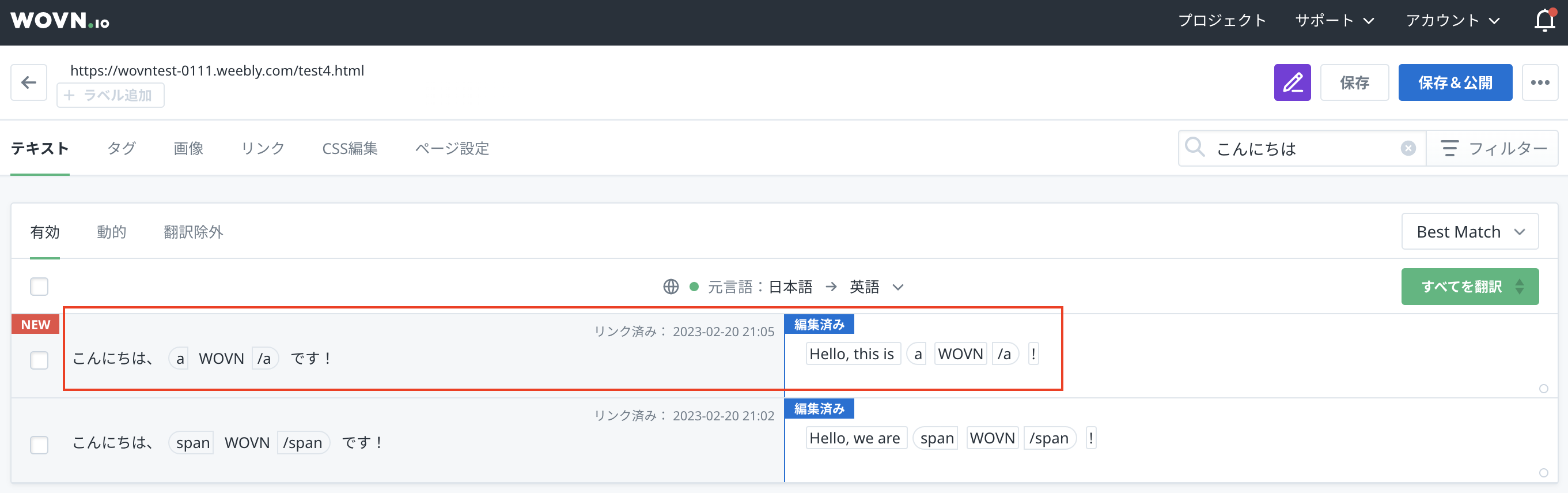Open the フィルター filter panel
This screenshot has width=1568, height=493.
coord(1493,148)
